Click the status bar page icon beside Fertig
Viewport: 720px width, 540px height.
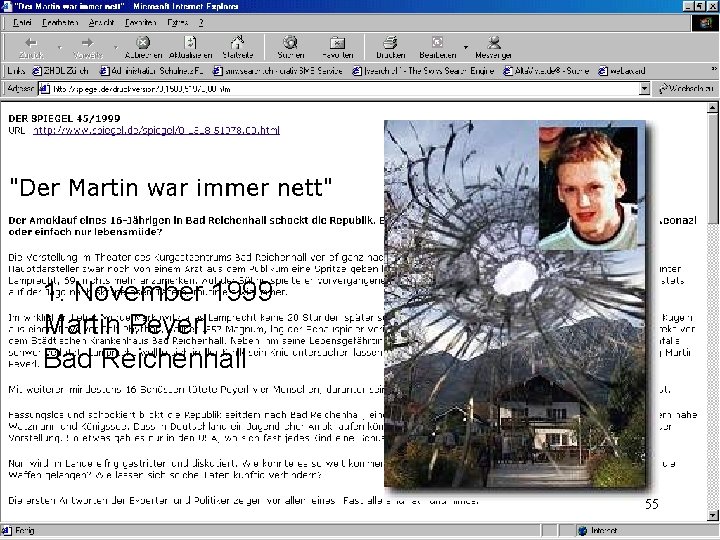pos(6,531)
